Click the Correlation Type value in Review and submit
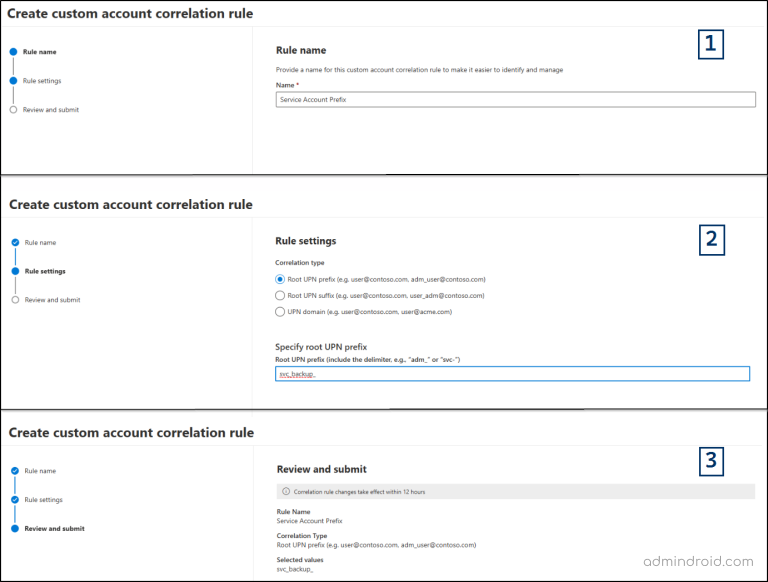Viewport: 768px width, 582px height. point(376,545)
